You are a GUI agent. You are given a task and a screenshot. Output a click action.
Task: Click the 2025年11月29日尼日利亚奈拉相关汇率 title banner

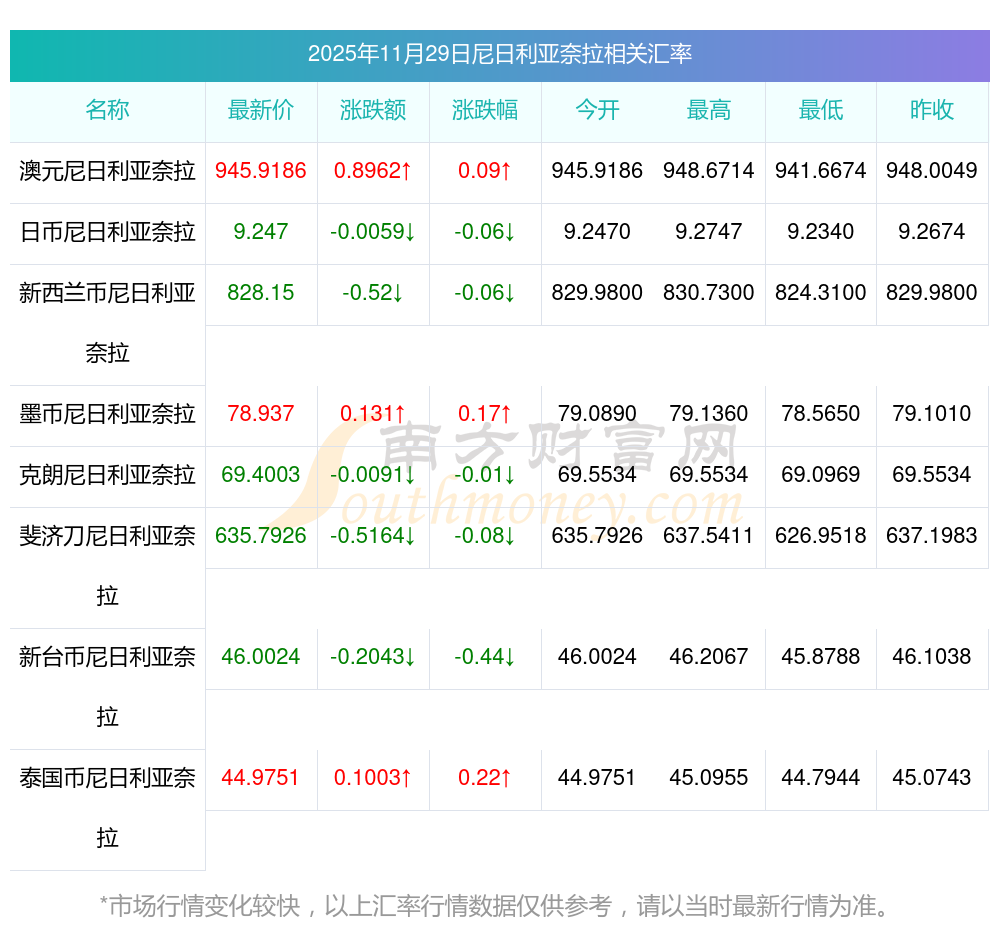pos(499,54)
